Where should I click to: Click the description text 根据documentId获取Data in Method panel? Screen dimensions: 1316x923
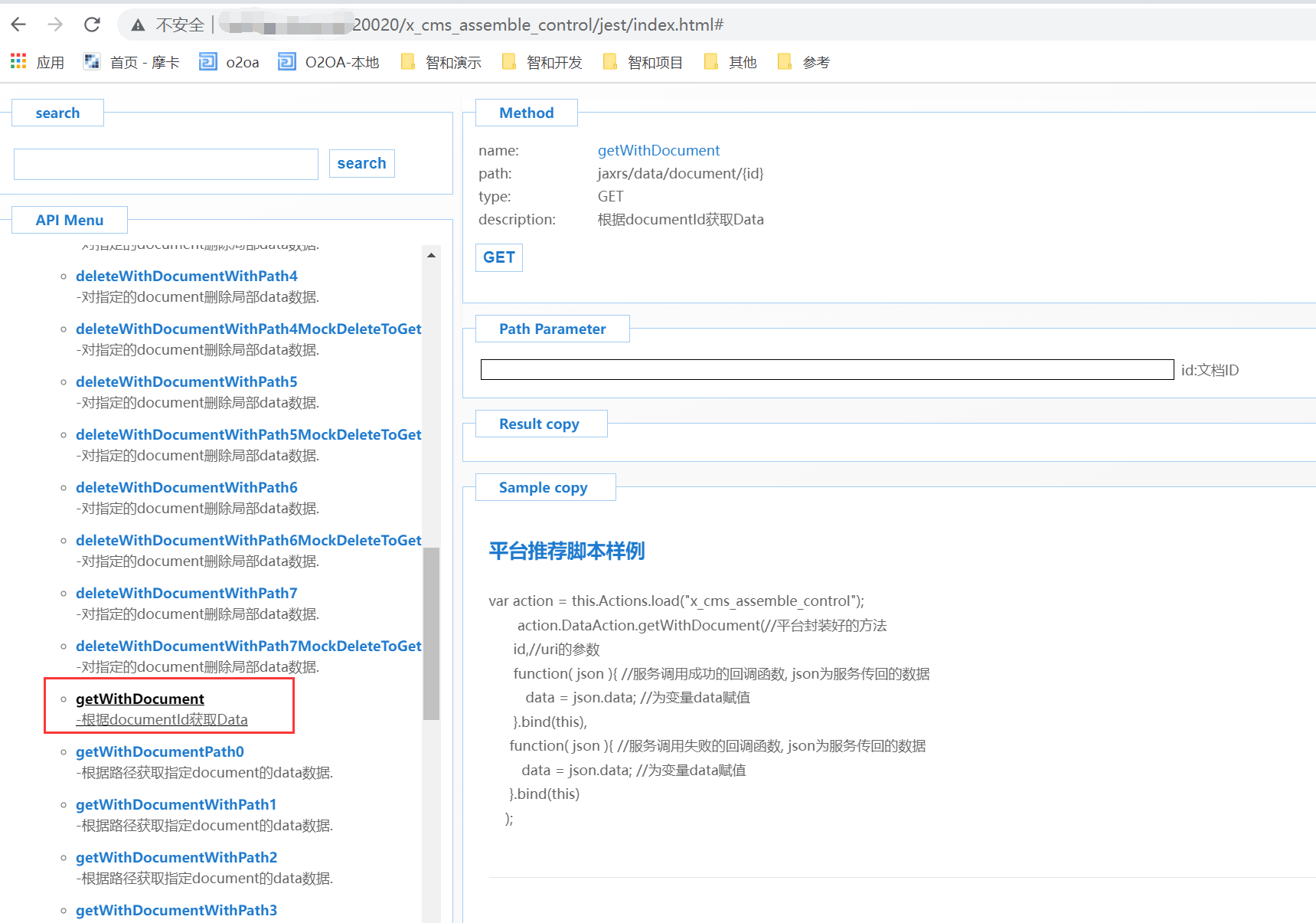[x=681, y=219]
